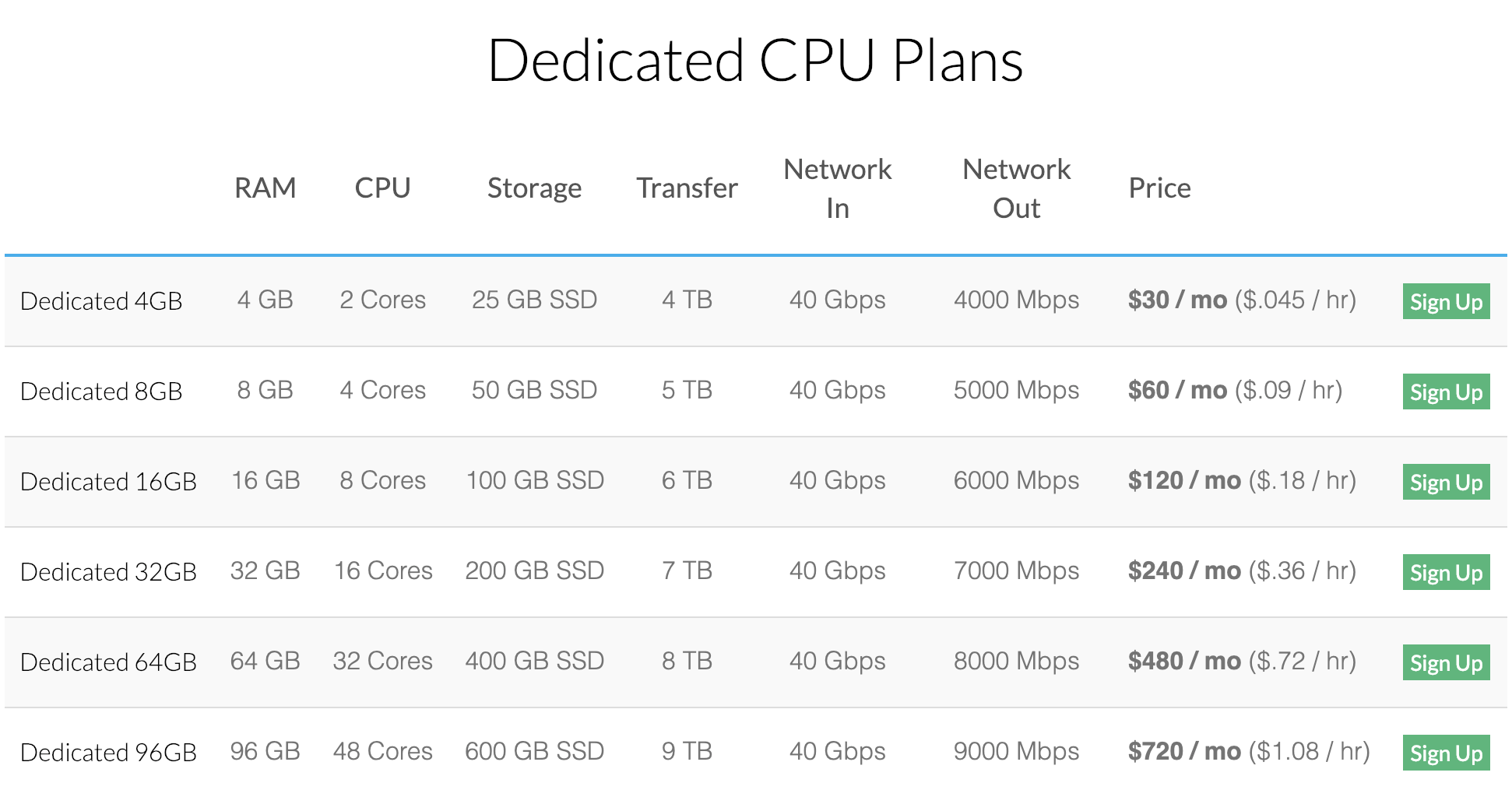The image size is (1512, 797).
Task: Click Sign Up for Dedicated 4GB plan
Action: 1446,301
